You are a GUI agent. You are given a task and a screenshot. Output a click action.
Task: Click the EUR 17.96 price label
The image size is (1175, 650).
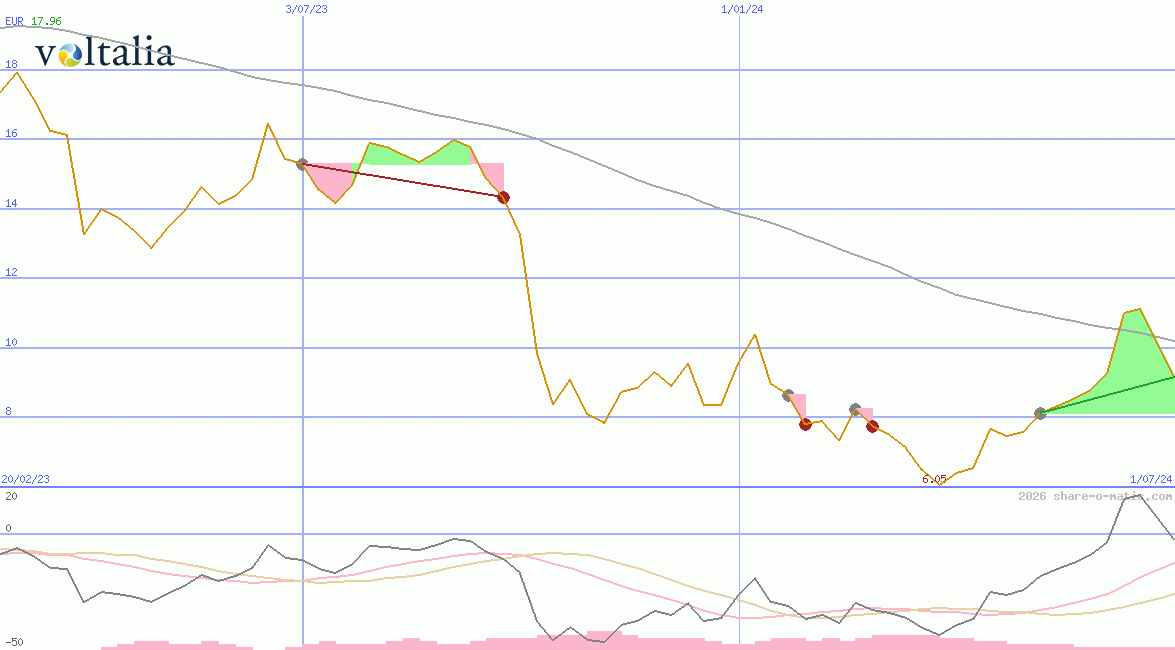[x=33, y=21]
